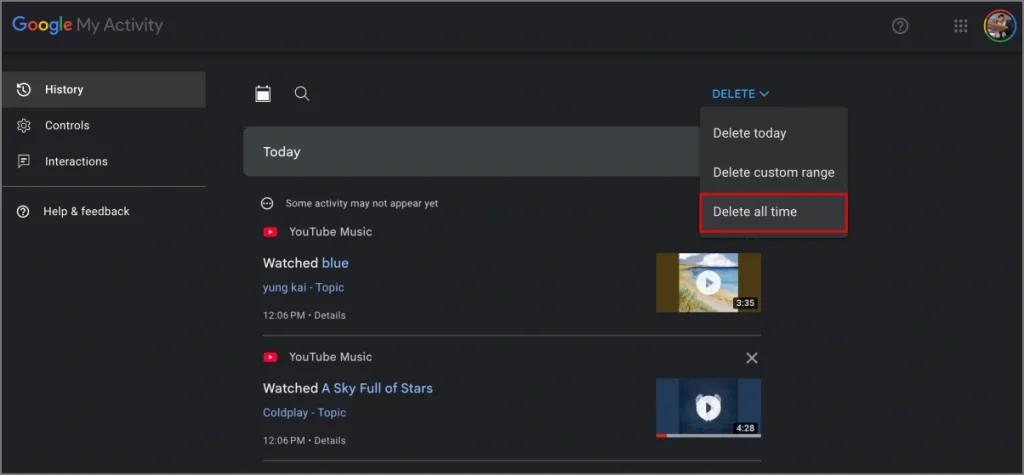The height and width of the screenshot is (475, 1024).
Task: Click the Help & feedback question icon
Action: click(23, 212)
